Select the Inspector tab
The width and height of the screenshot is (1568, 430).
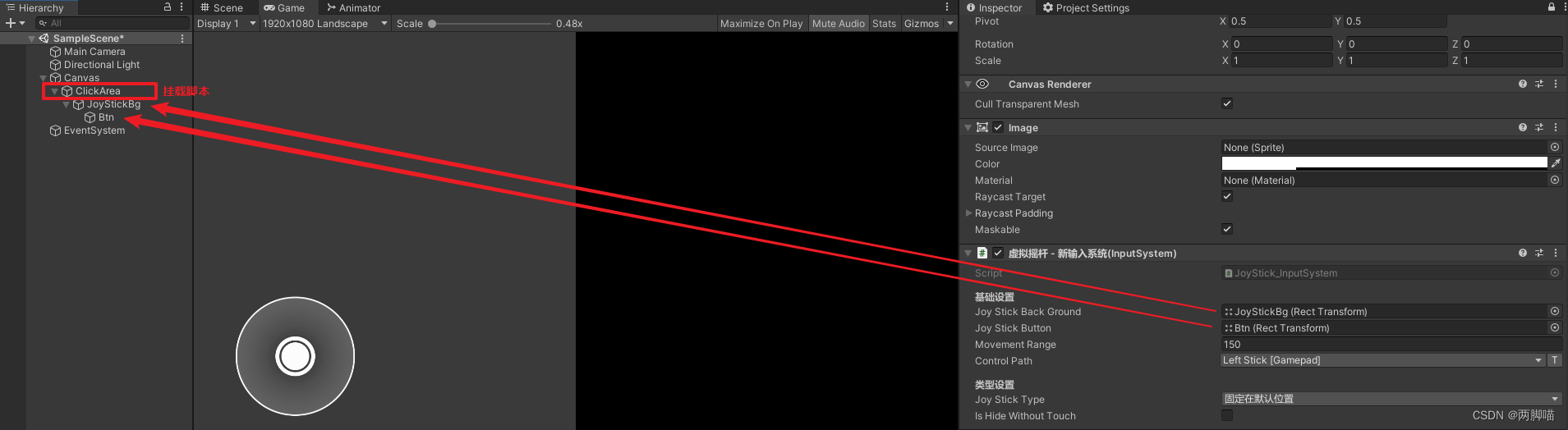[x=995, y=7]
